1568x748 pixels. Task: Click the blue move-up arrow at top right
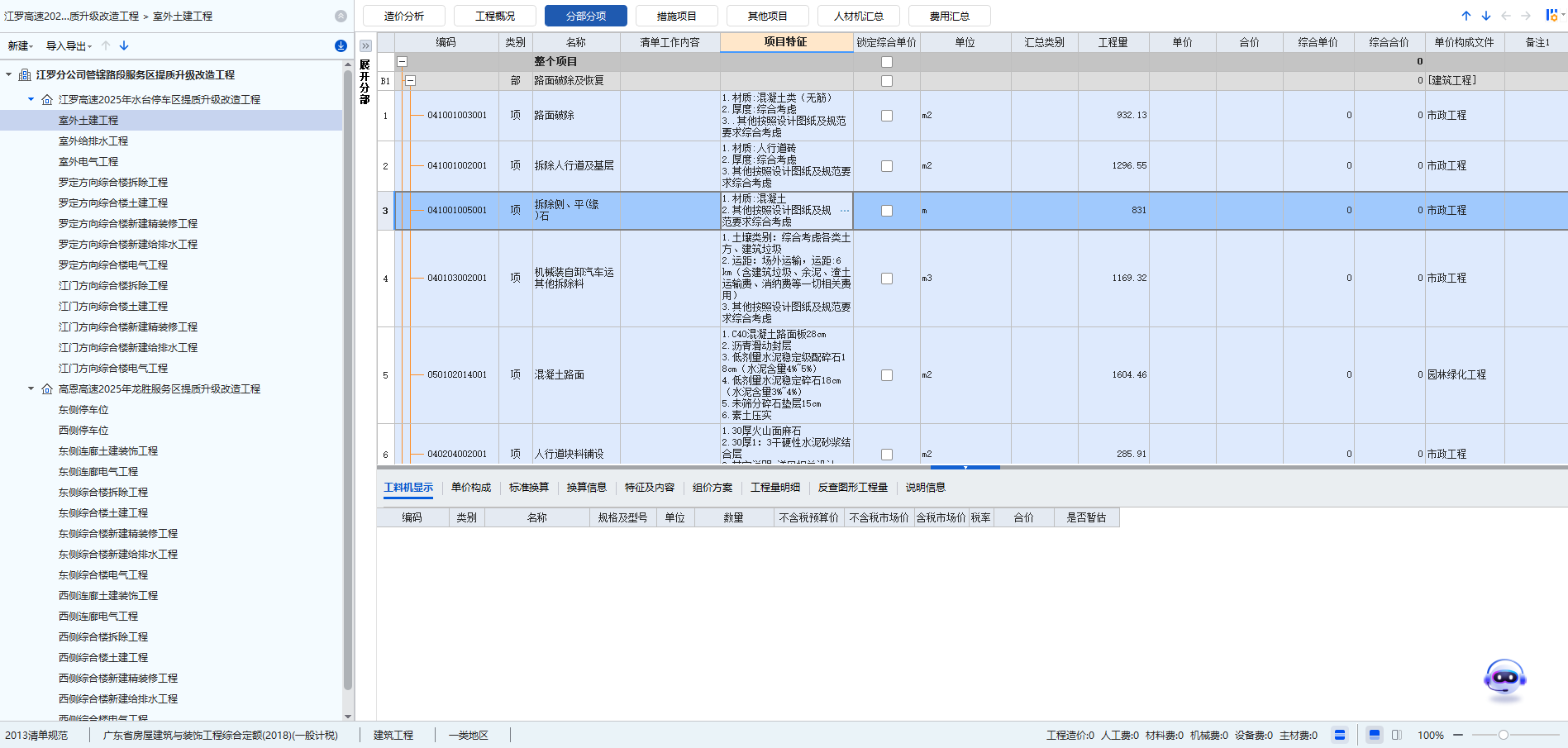[x=1466, y=16]
